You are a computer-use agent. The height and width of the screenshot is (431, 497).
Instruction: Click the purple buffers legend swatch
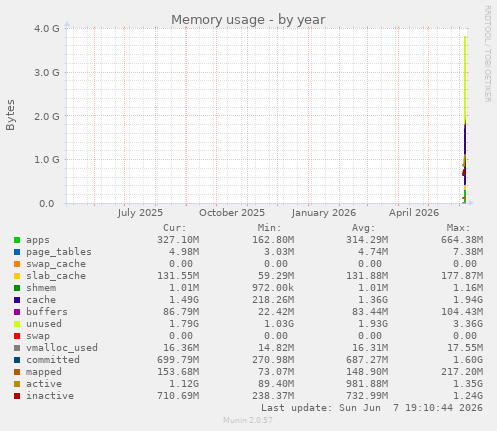click(17, 312)
